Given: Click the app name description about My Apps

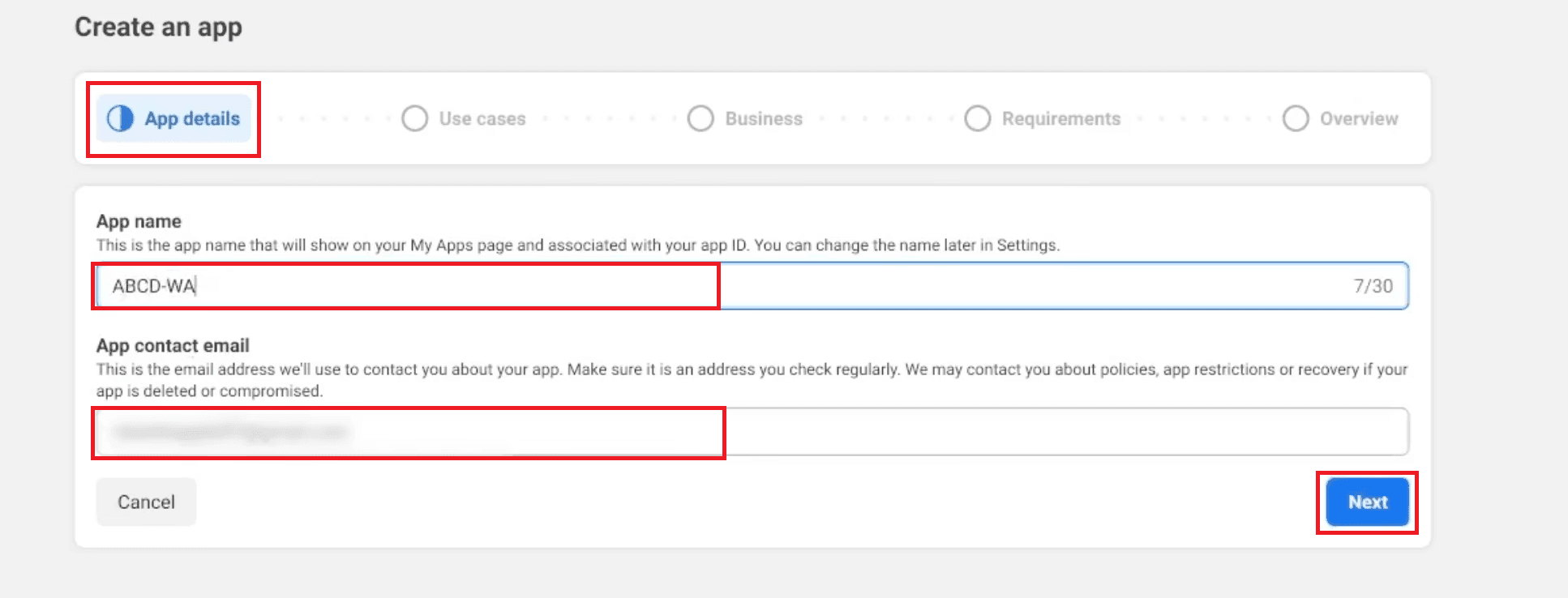Looking at the screenshot, I should coord(578,245).
